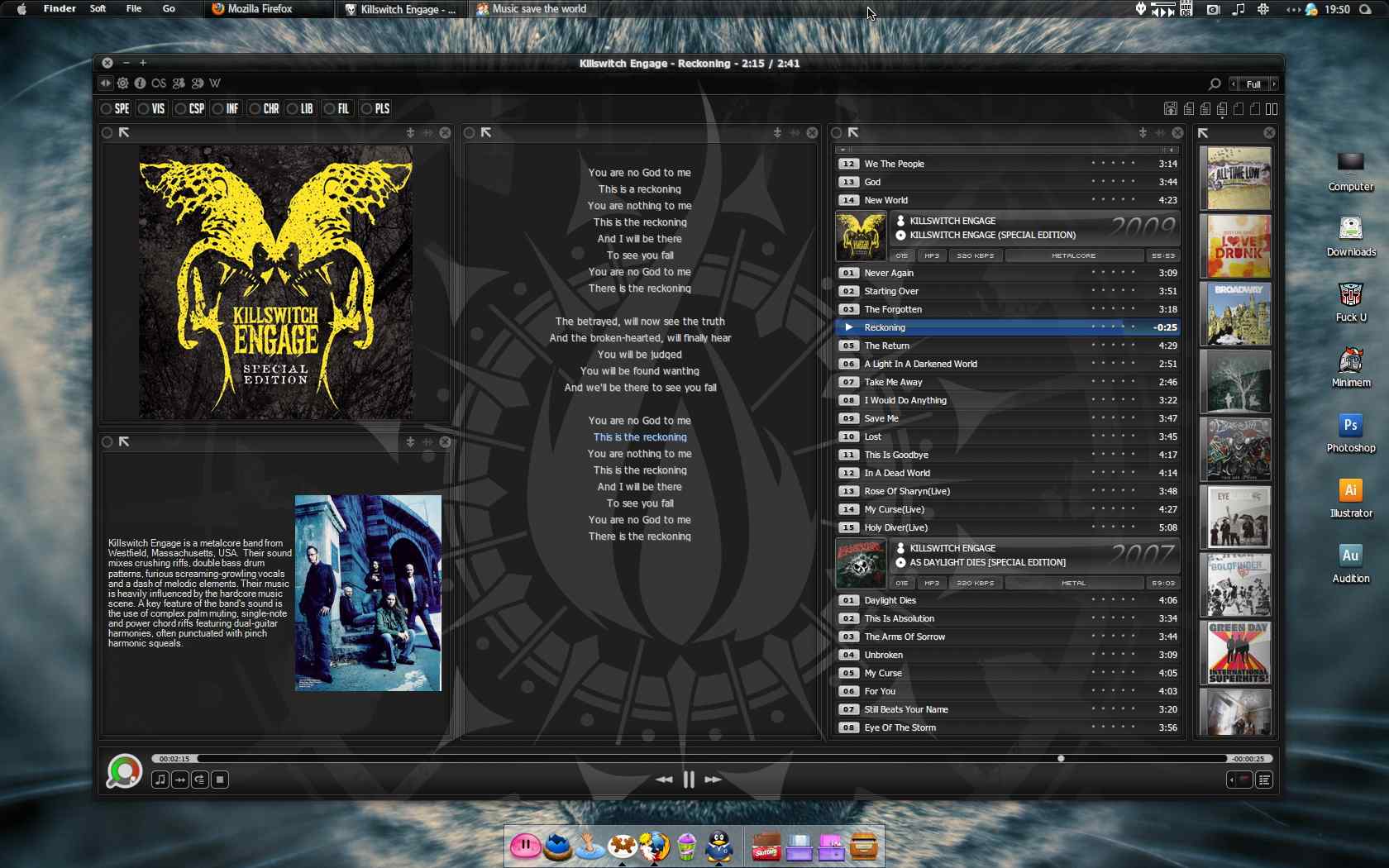Open the Photoshop desktop icon
The height and width of the screenshot is (868, 1389).
pos(1351,434)
